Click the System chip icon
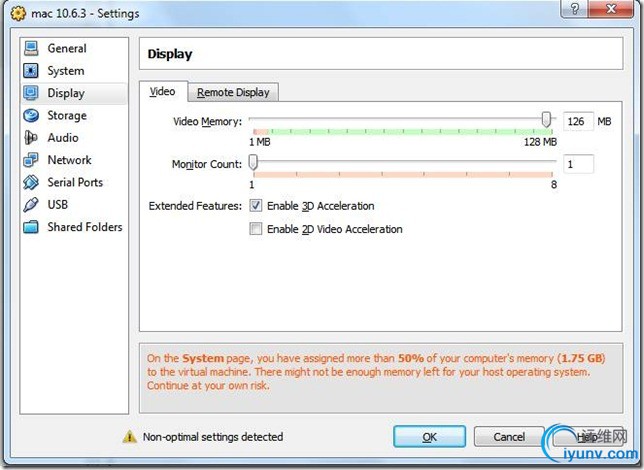The height and width of the screenshot is (470, 644). 31,71
